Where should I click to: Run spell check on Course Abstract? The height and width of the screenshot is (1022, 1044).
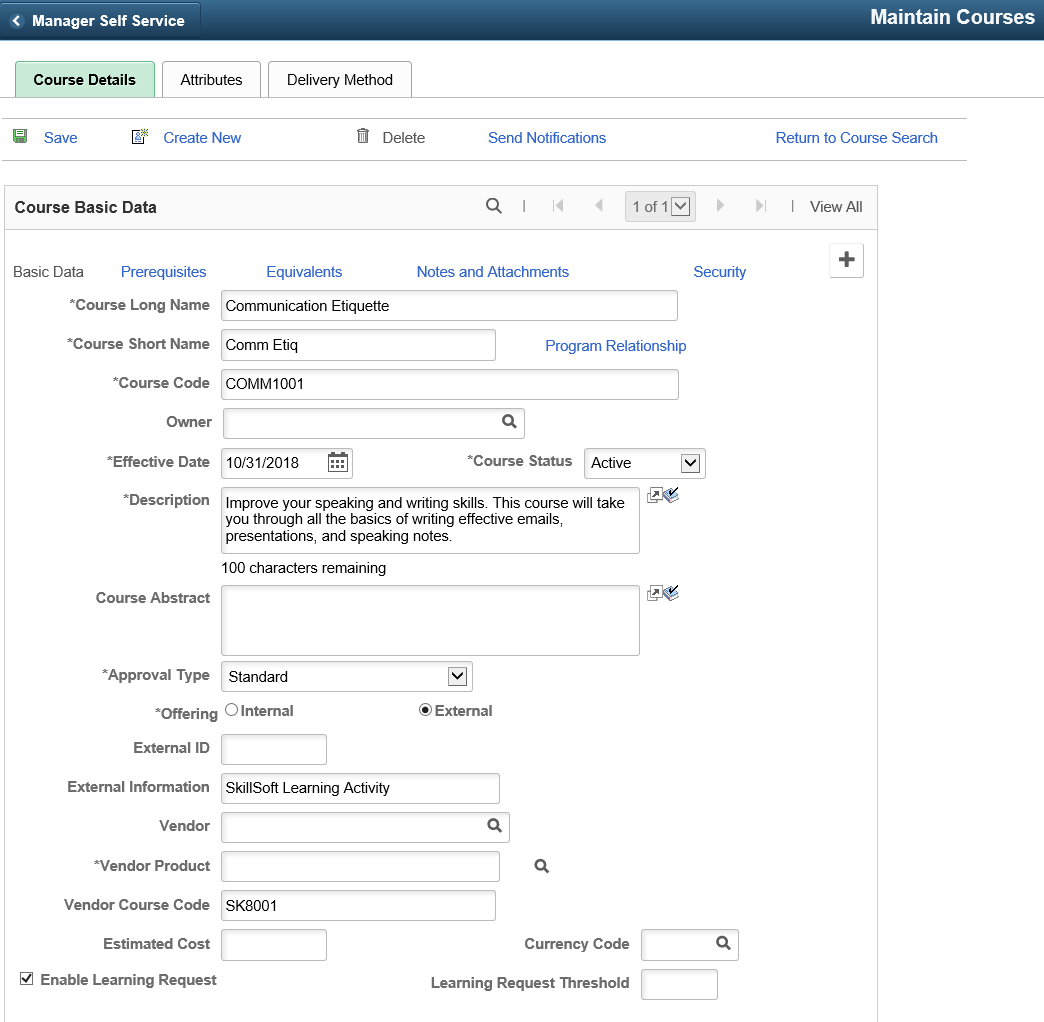click(670, 593)
